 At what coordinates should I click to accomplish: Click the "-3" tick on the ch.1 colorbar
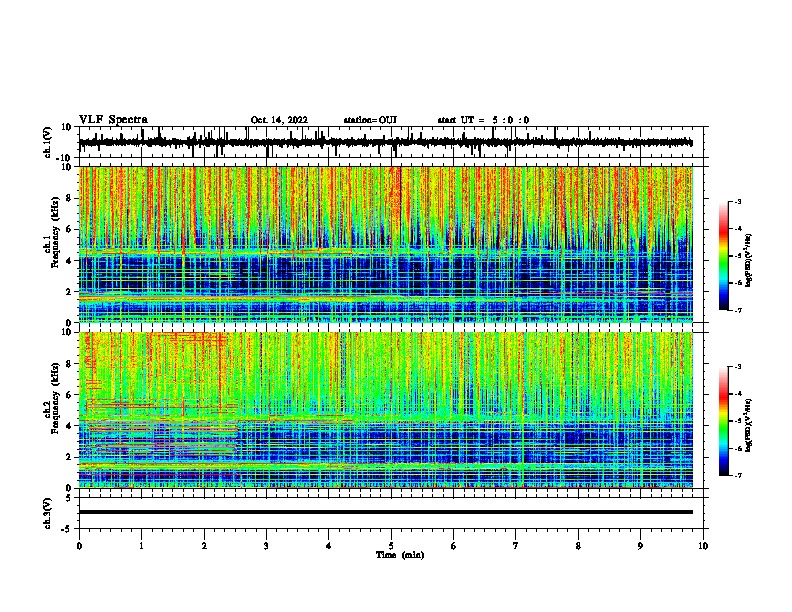pyautogui.click(x=738, y=201)
